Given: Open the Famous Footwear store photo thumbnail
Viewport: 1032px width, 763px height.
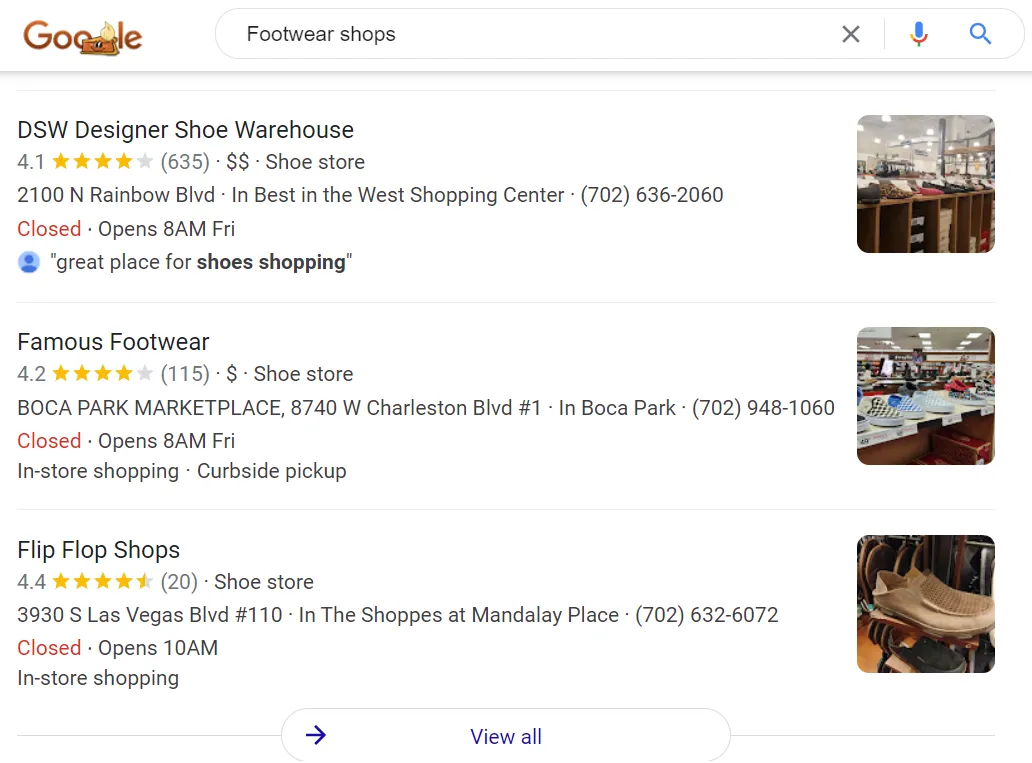Looking at the screenshot, I should pos(925,396).
